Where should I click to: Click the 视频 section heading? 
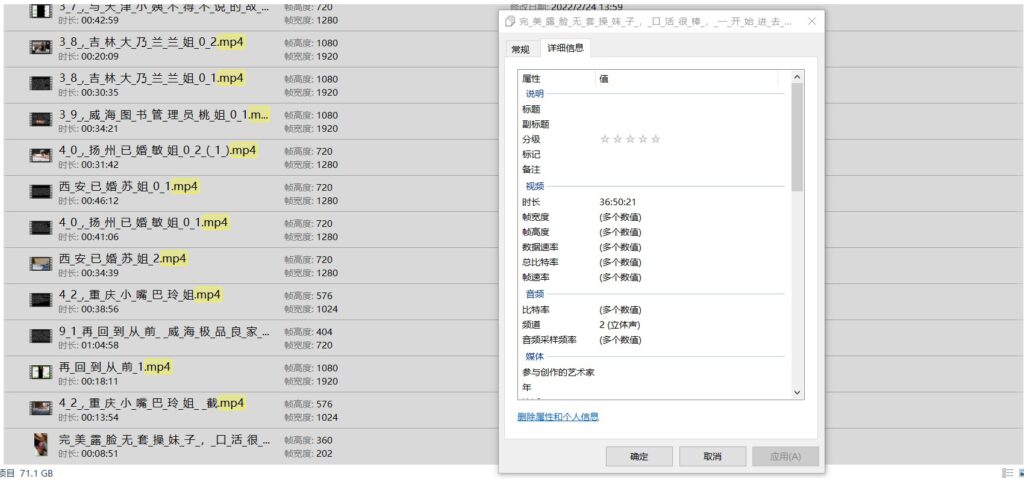point(535,186)
